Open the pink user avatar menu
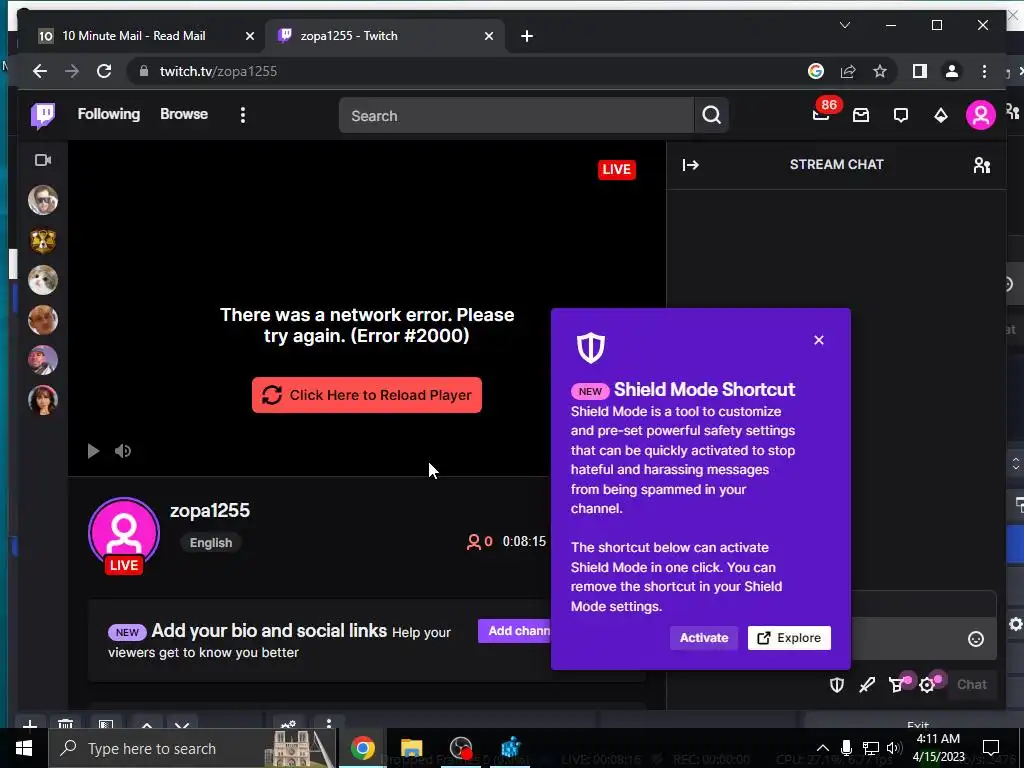Viewport: 1024px width, 768px height. pyautogui.click(x=980, y=116)
